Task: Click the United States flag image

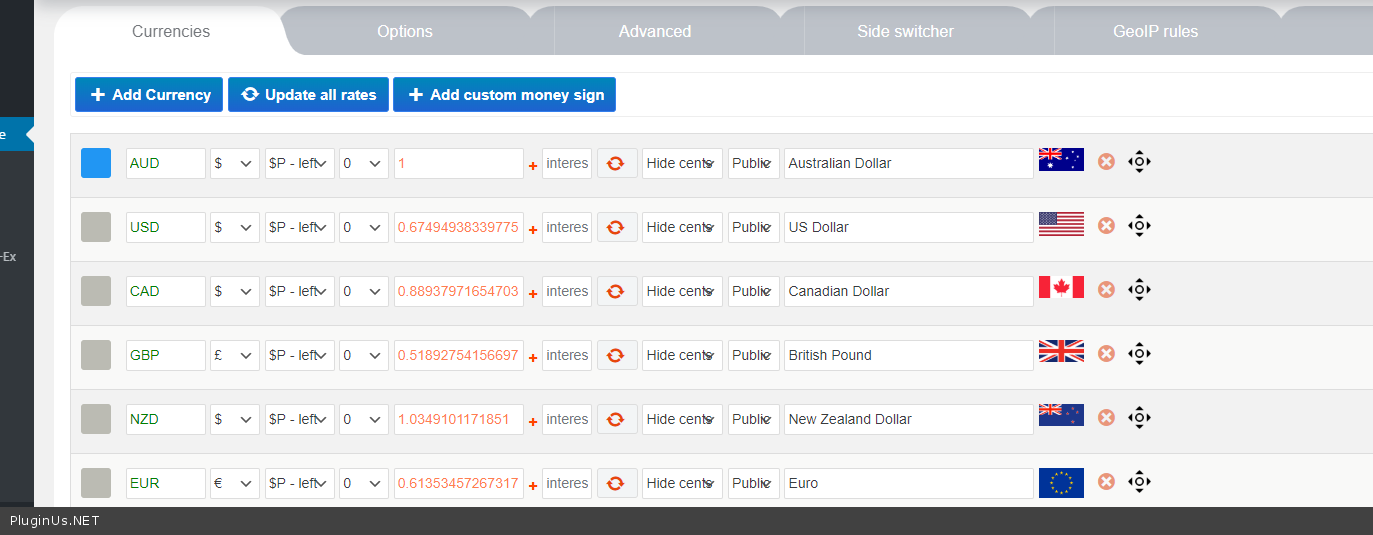Action: coord(1061,224)
